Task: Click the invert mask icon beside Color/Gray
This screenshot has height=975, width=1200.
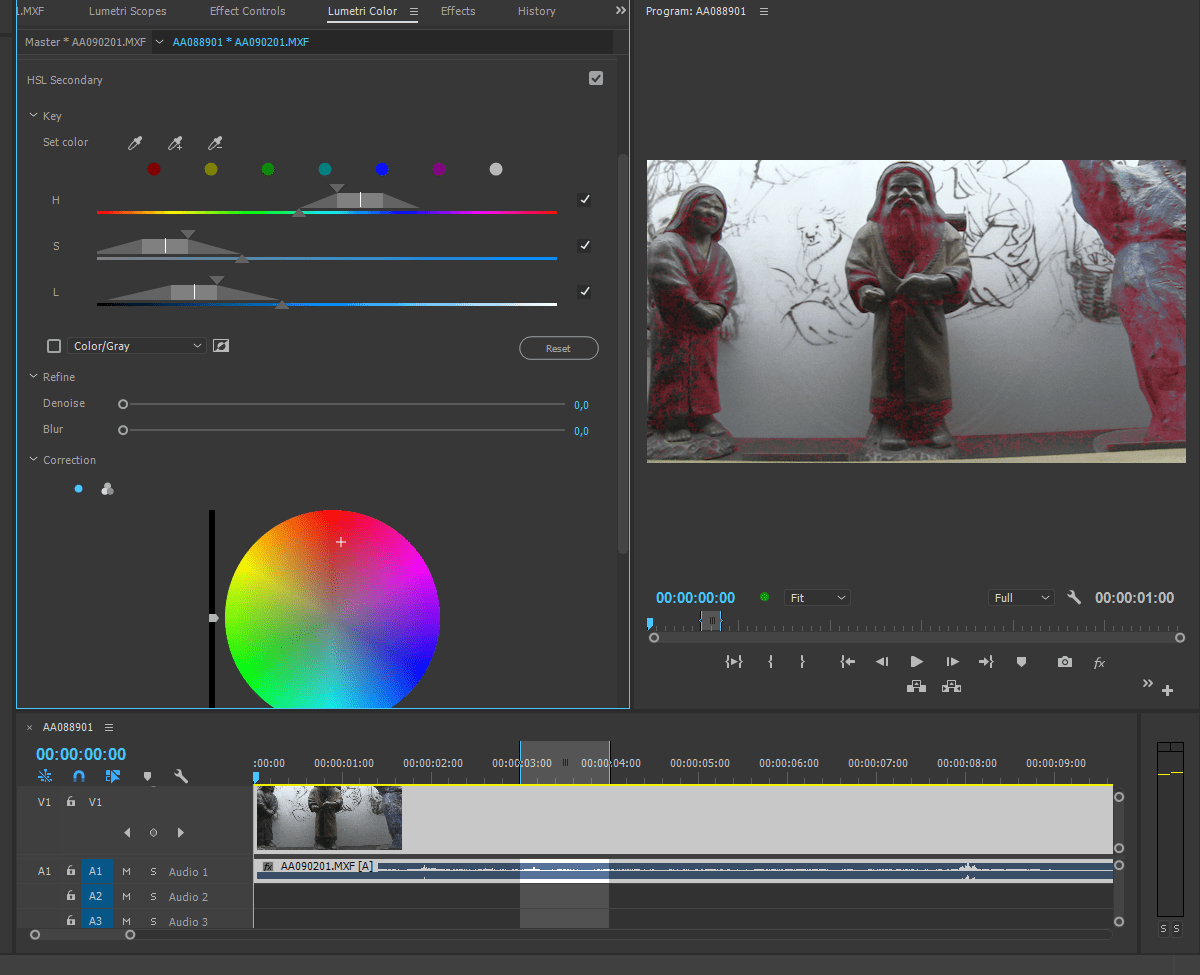Action: pos(221,346)
